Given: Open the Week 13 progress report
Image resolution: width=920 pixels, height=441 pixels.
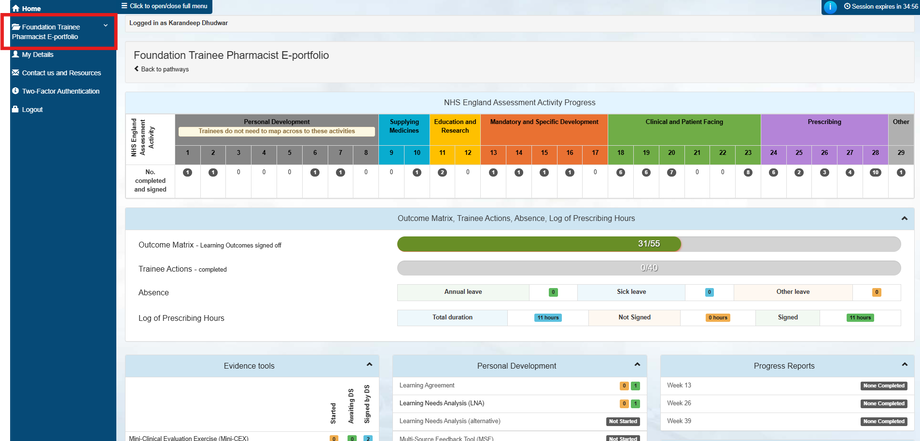Looking at the screenshot, I should (x=679, y=386).
